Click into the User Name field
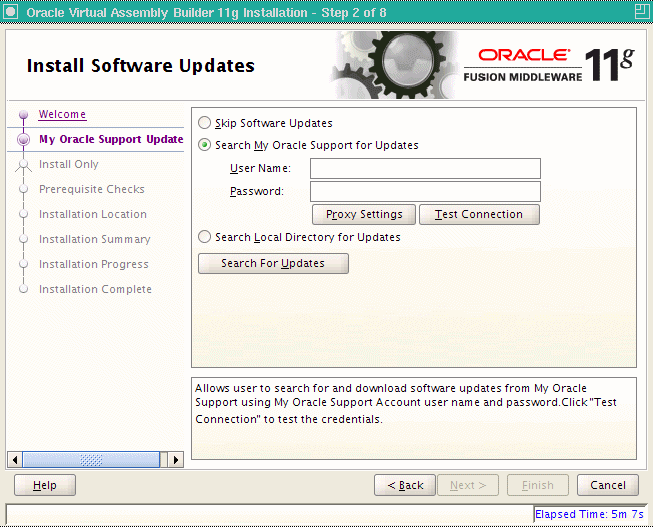The width and height of the screenshot is (653, 527). [x=425, y=168]
